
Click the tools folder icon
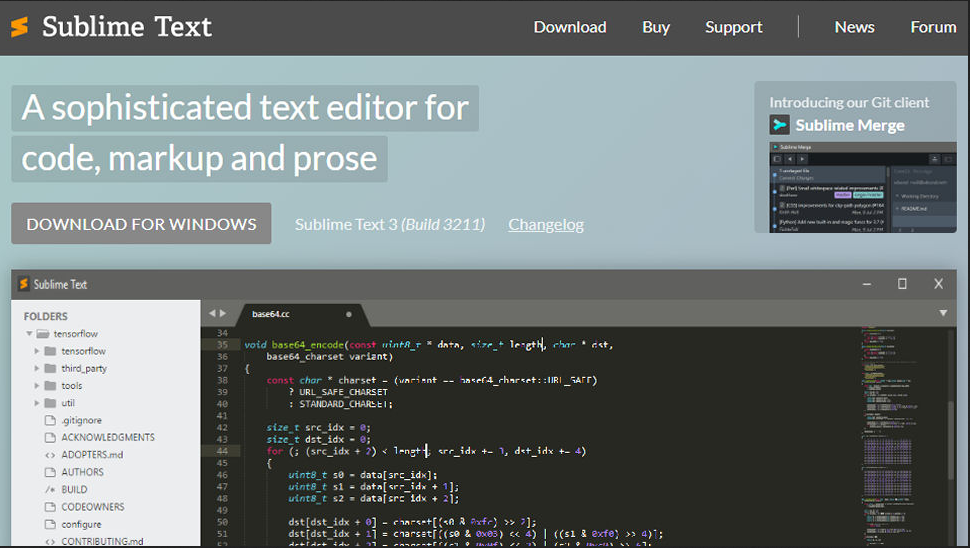51,385
